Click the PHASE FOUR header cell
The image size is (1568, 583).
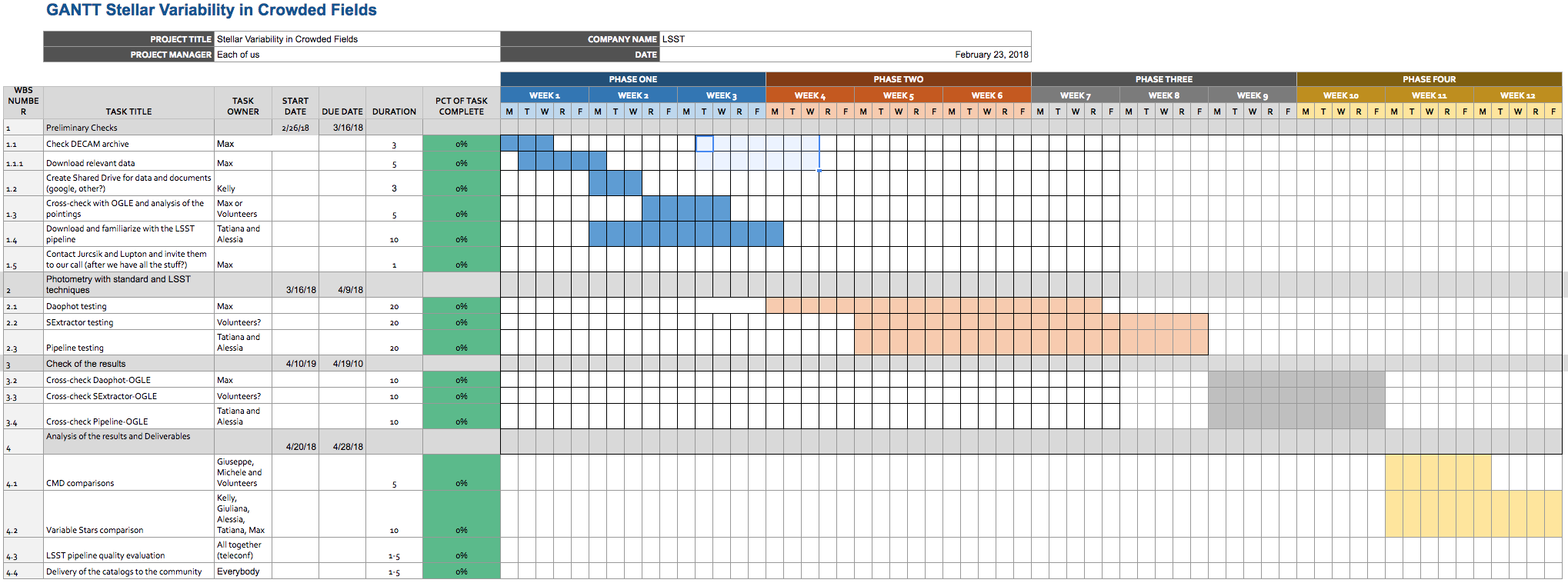[1429, 79]
